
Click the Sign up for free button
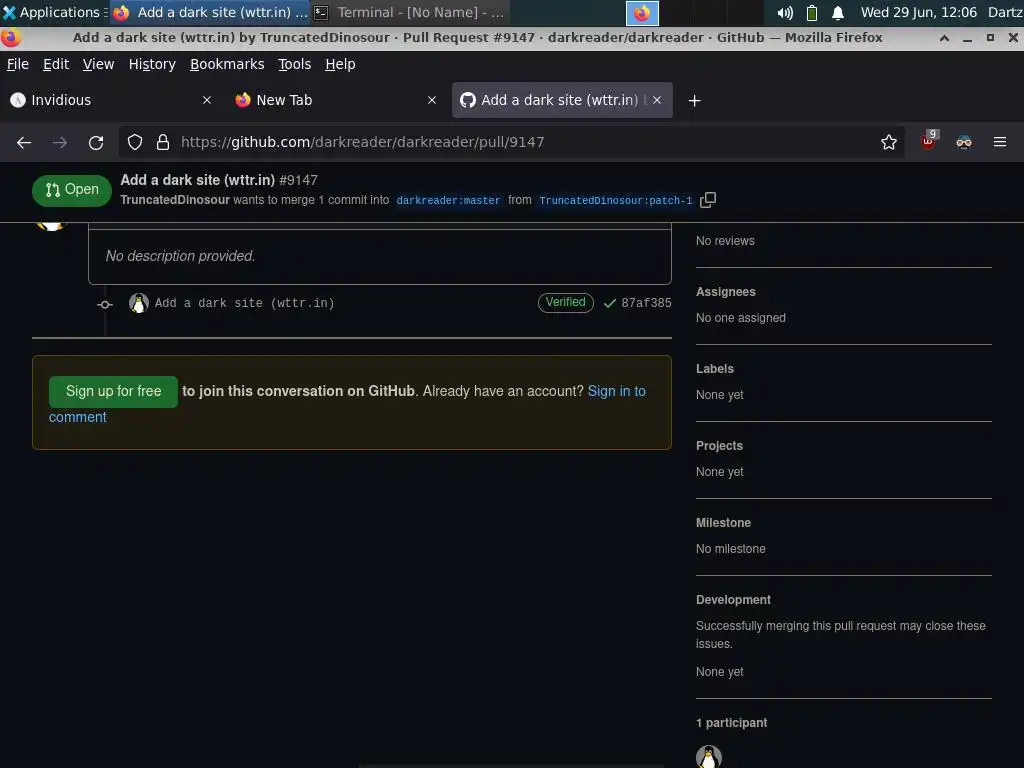[x=113, y=391]
